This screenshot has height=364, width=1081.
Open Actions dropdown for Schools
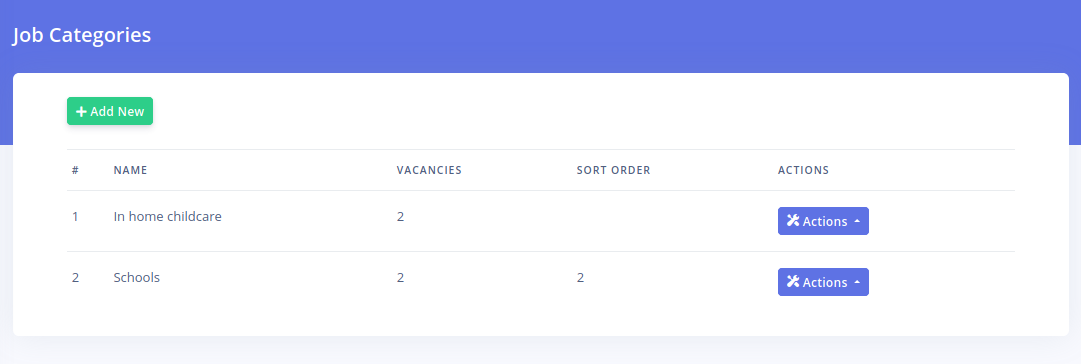[x=823, y=282]
